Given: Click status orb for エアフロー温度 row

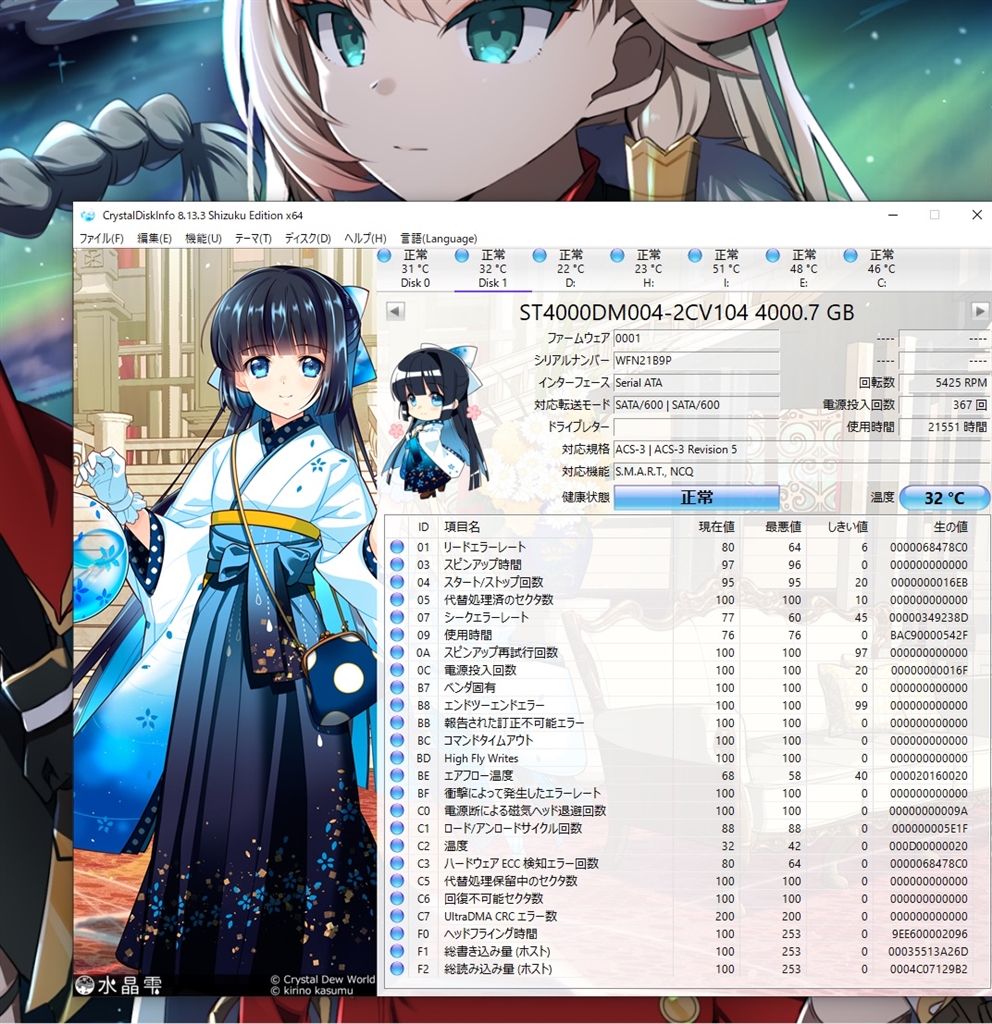Looking at the screenshot, I should click(x=397, y=776).
